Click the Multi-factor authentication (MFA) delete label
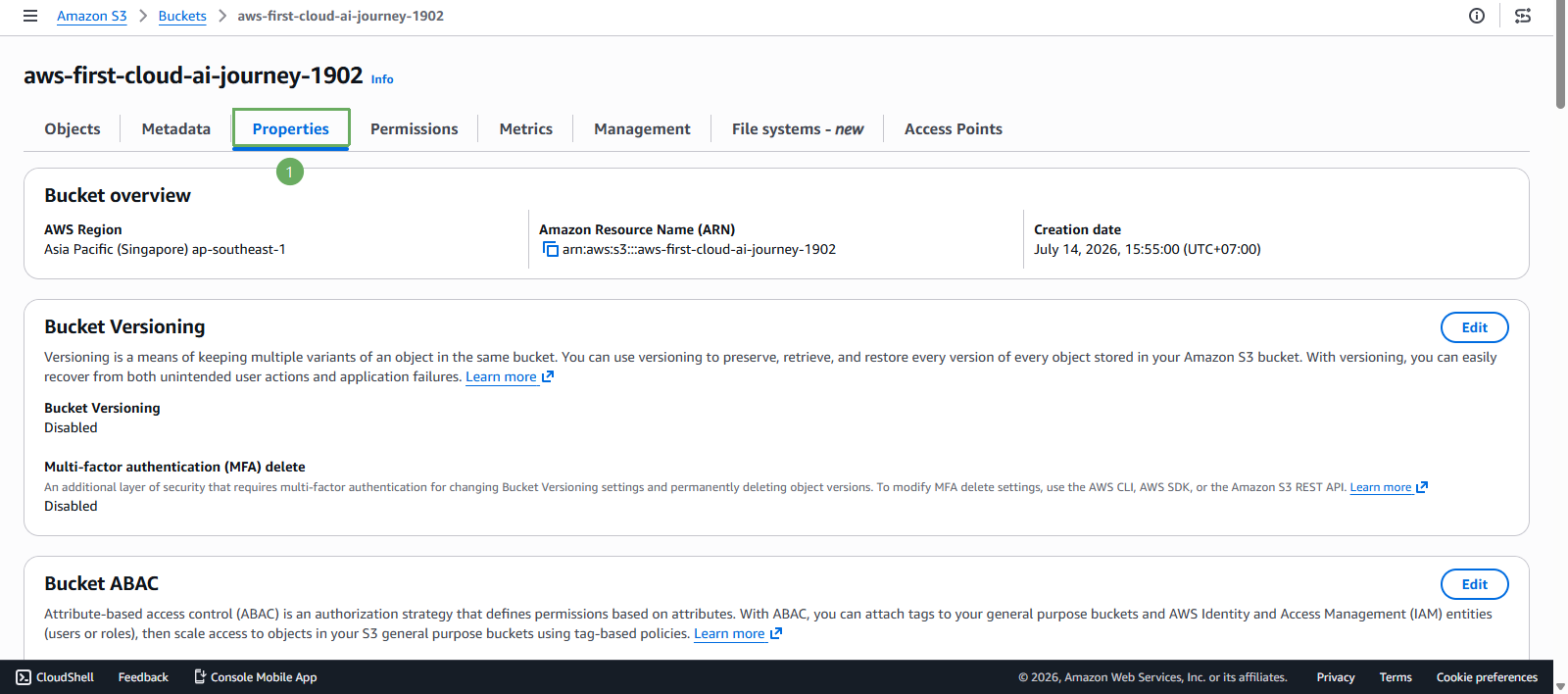1568x694 pixels. 174,467
